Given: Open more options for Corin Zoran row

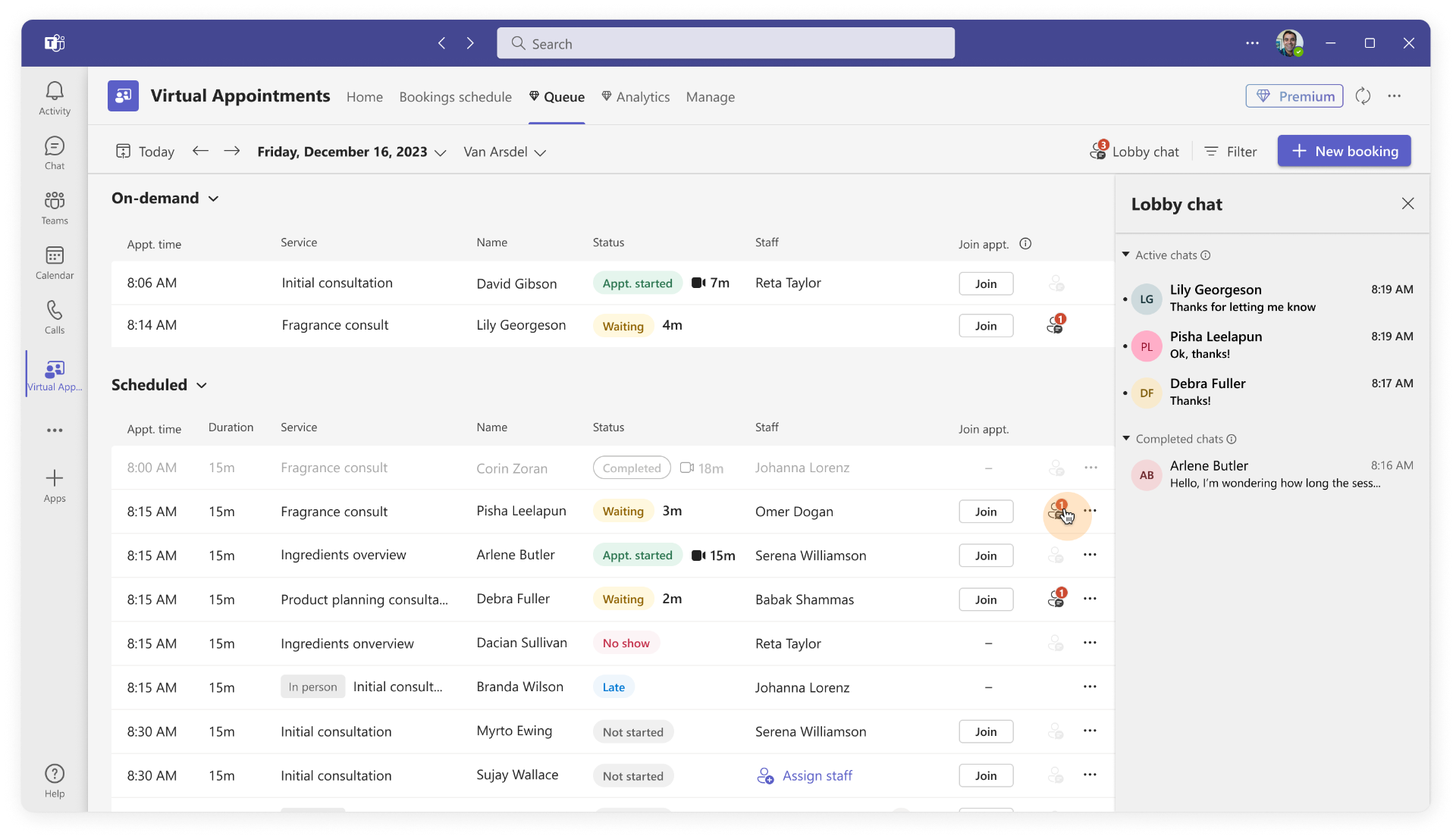Looking at the screenshot, I should [1090, 468].
